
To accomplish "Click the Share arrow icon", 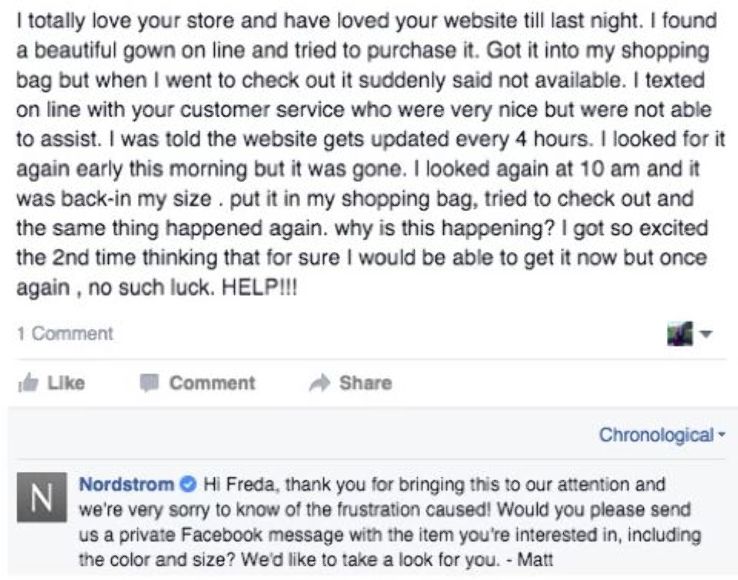I will (x=322, y=382).
